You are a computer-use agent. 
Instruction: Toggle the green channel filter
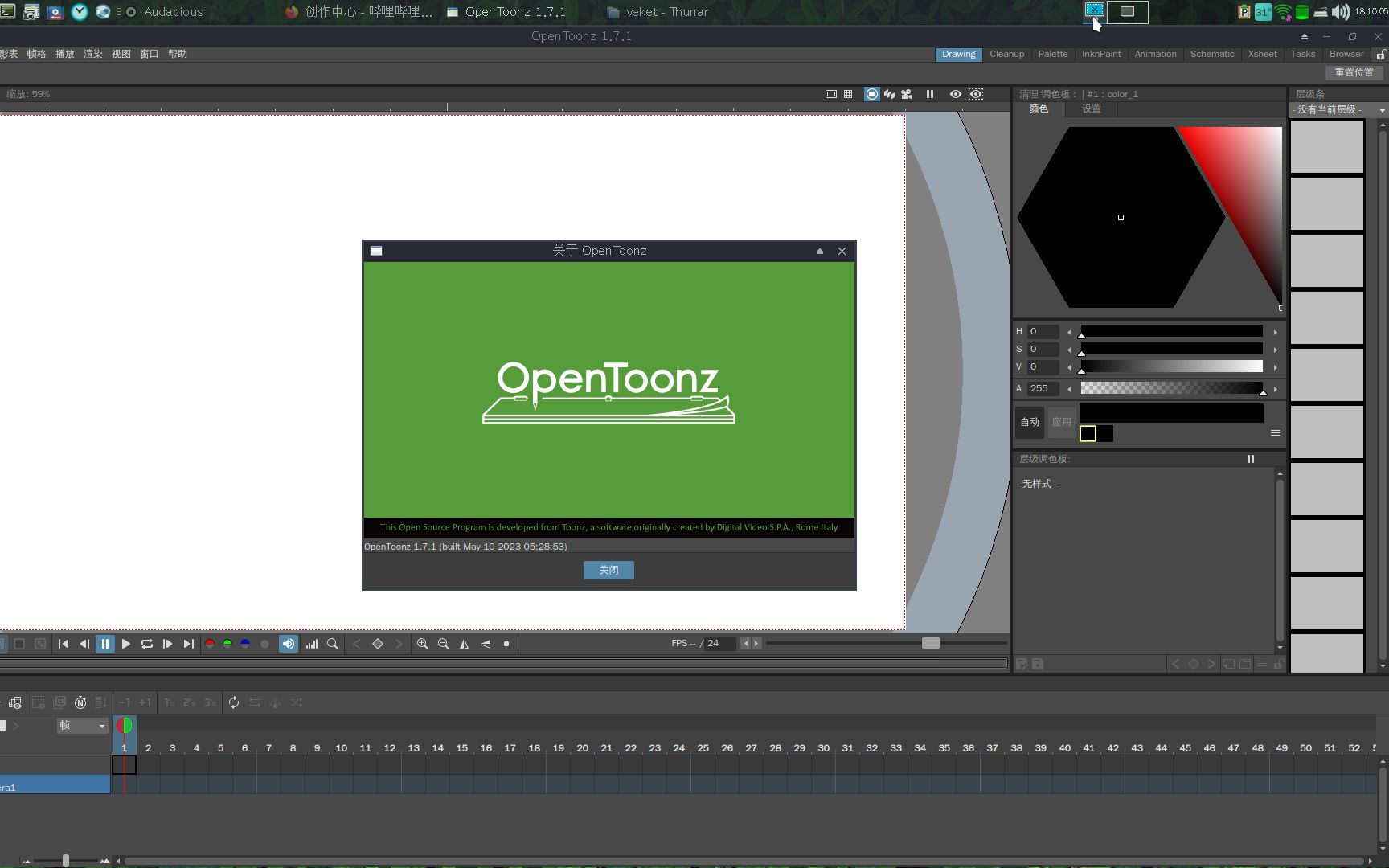pyautogui.click(x=227, y=644)
